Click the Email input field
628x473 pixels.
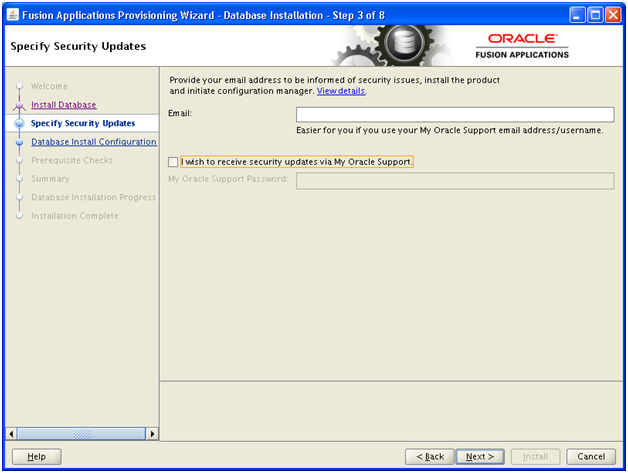(455, 115)
